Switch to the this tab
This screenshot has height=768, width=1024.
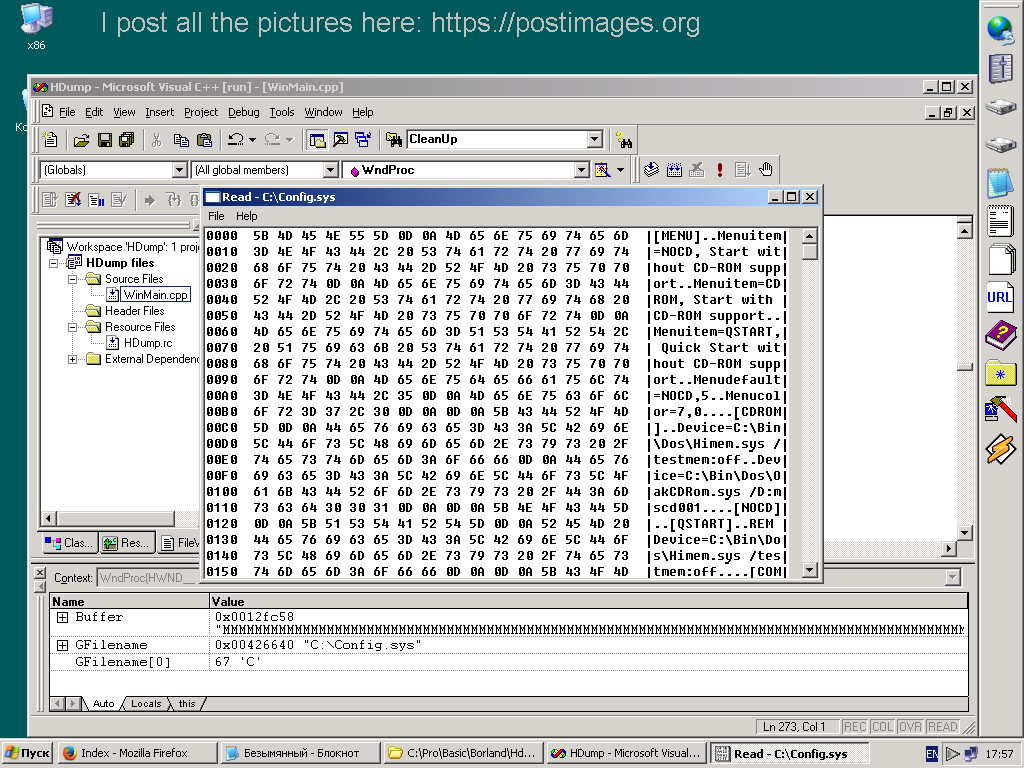[x=187, y=703]
